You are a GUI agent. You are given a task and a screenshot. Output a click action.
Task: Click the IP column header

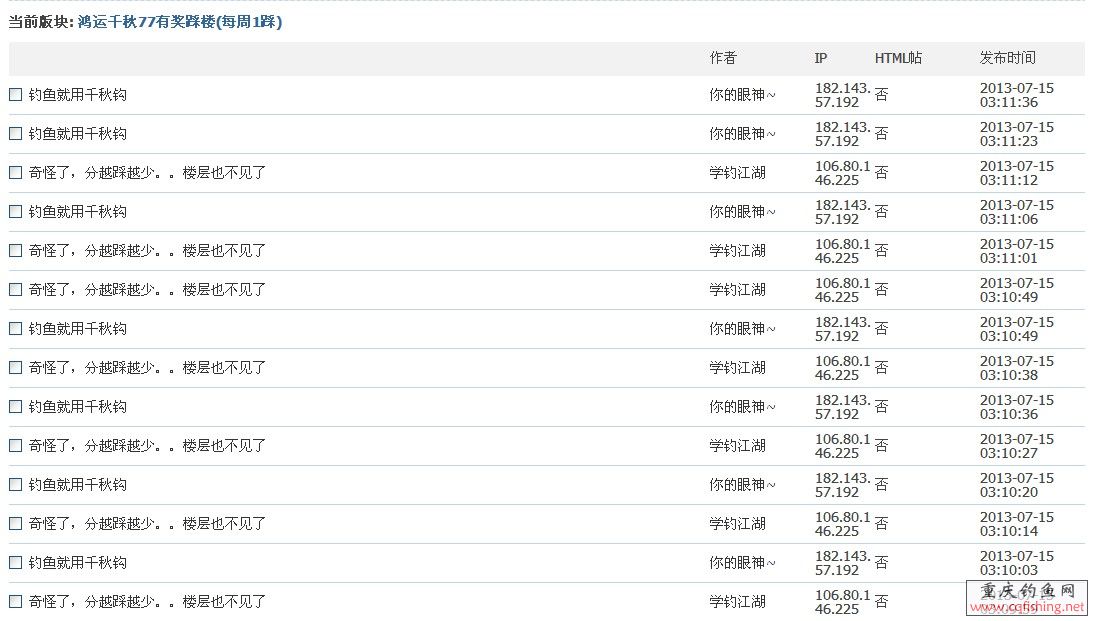[x=820, y=58]
